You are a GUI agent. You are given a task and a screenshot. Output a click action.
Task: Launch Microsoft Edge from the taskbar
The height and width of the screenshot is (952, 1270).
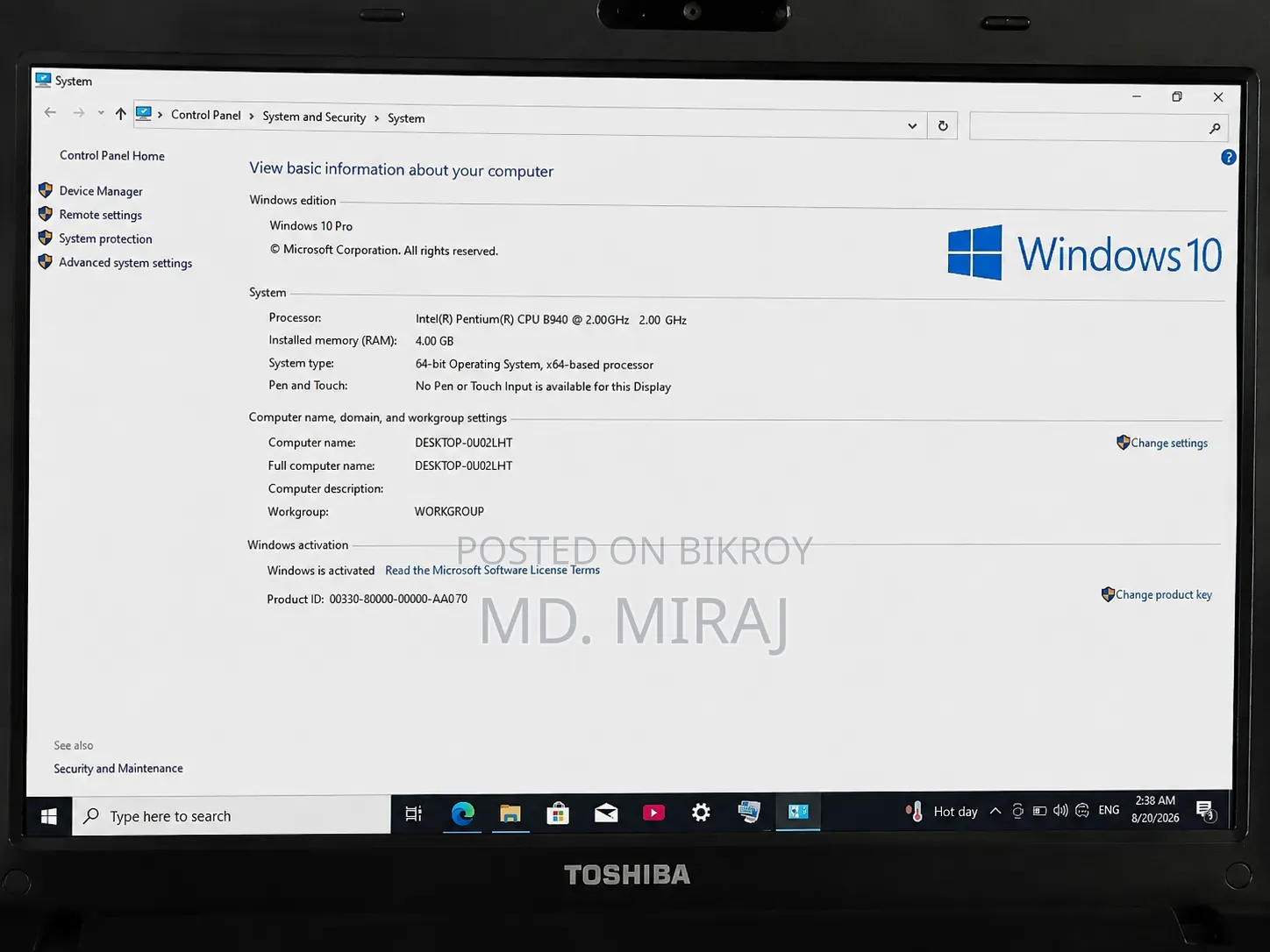tap(462, 813)
